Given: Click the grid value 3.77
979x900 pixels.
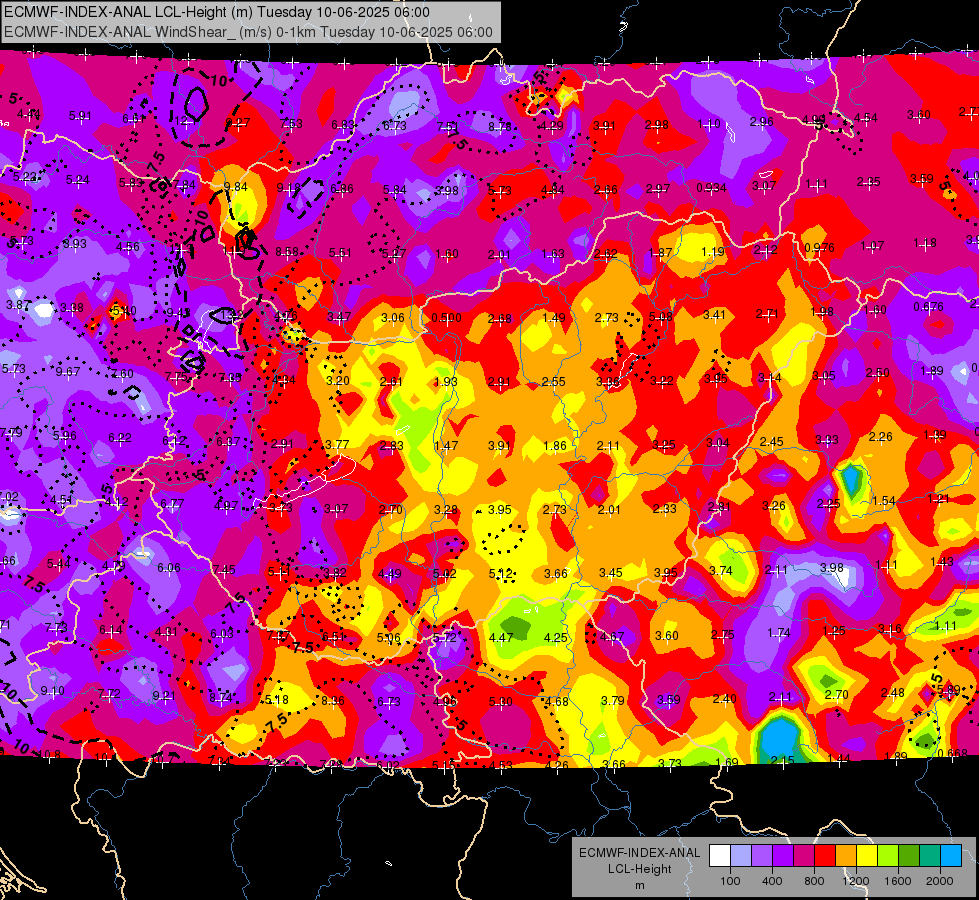Looking at the screenshot, I should [337, 445].
